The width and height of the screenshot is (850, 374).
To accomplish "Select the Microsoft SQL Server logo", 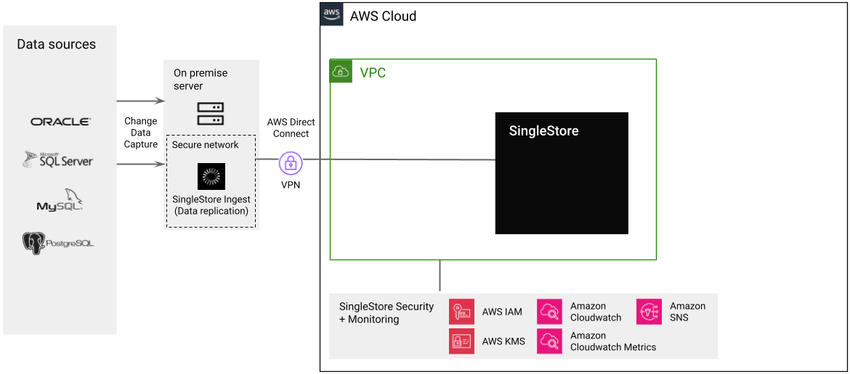I will point(58,159).
